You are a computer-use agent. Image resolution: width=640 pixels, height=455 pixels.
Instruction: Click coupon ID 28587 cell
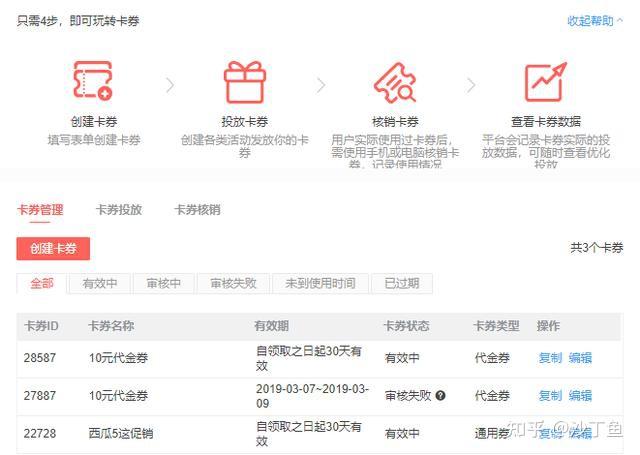pyautogui.click(x=40, y=358)
